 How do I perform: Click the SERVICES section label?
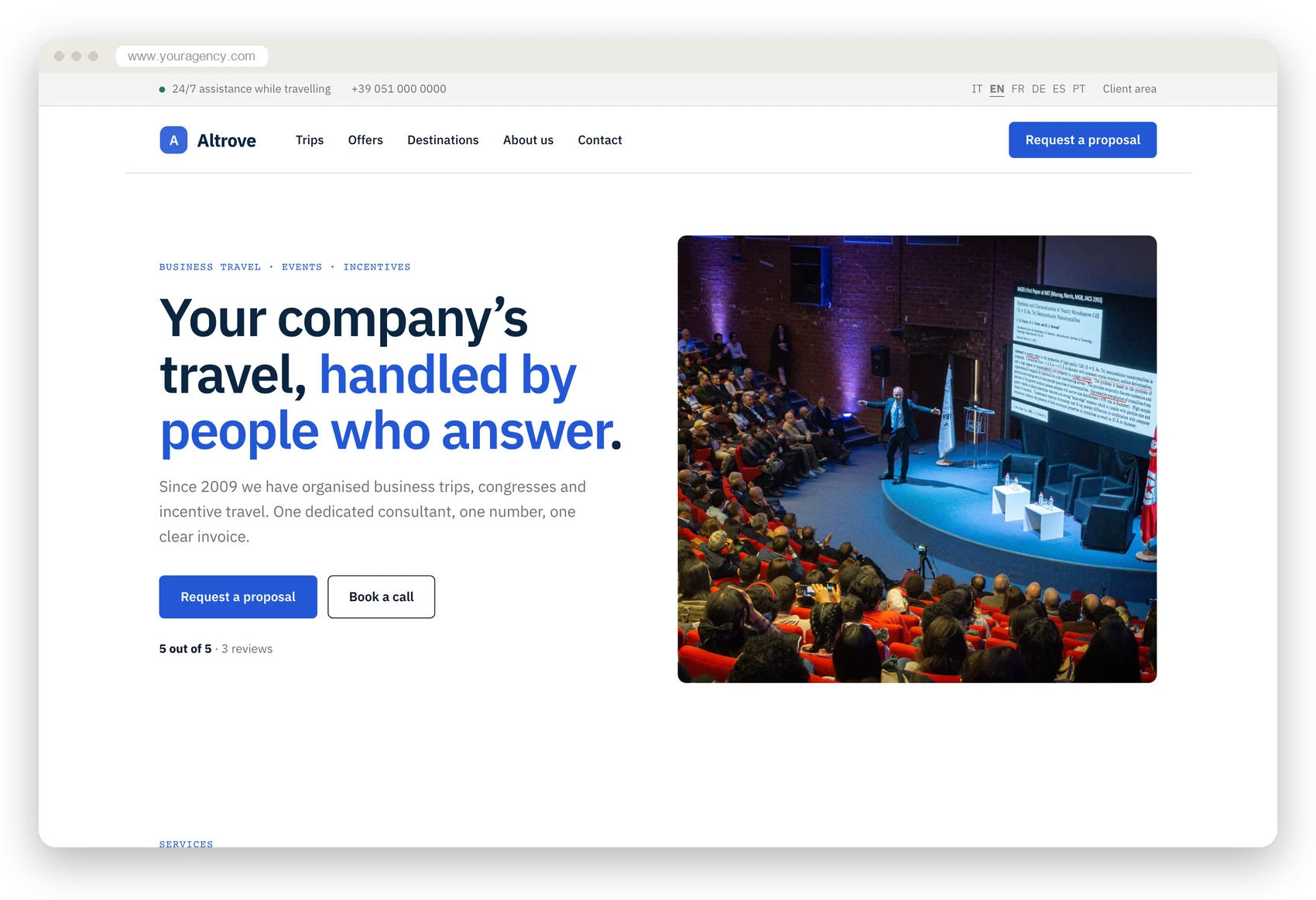[186, 843]
